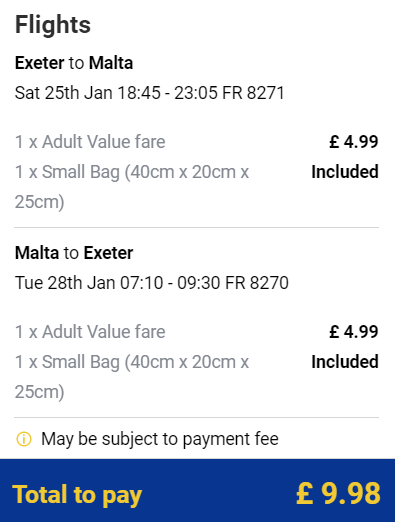Click return flight time Tue 28th Jan
The width and height of the screenshot is (395, 522).
pyautogui.click(x=152, y=283)
